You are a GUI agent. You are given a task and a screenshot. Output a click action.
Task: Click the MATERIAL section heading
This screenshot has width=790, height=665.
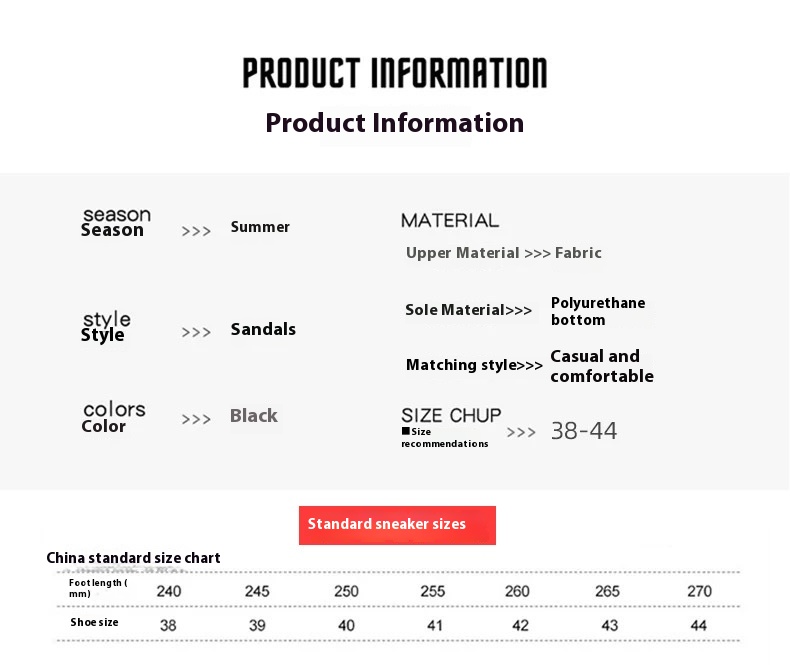pyautogui.click(x=450, y=220)
